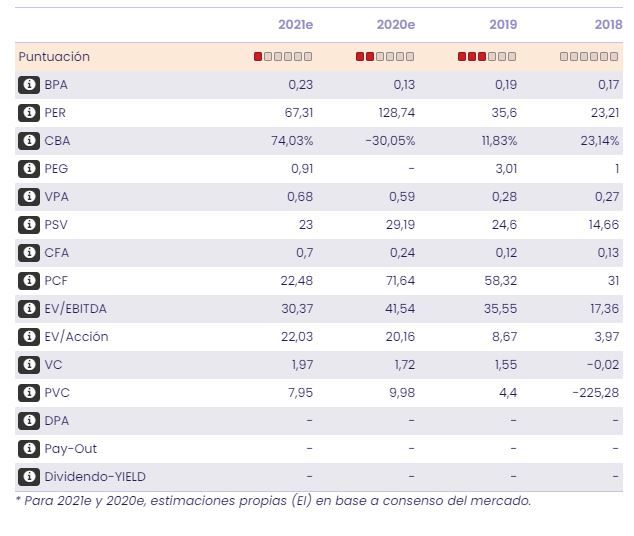Viewport: 634px width, 536px height.
Task: Click the 2021e Puntuación score bar
Action: [283, 57]
